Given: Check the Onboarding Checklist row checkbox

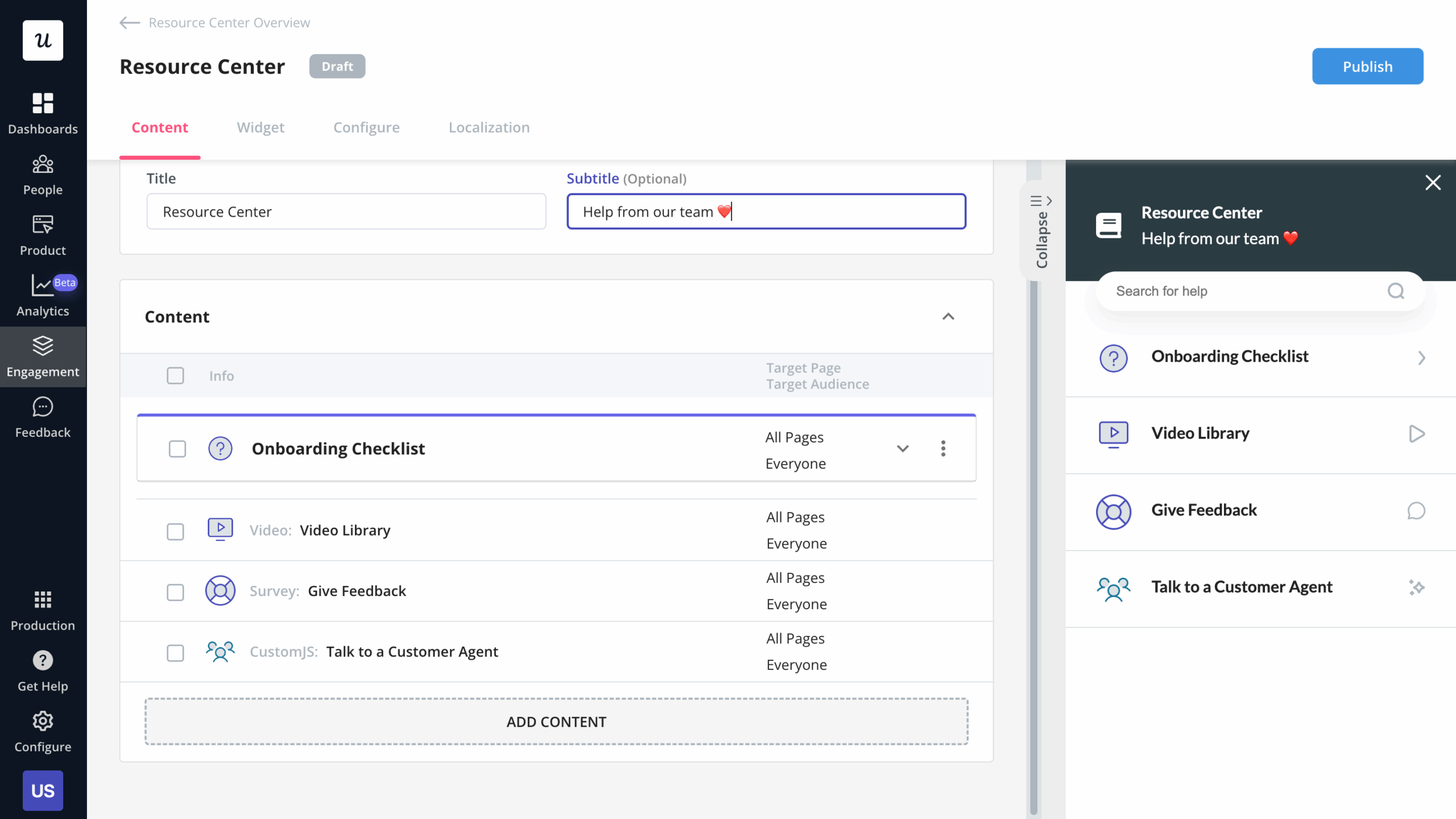Looking at the screenshot, I should pos(177,448).
